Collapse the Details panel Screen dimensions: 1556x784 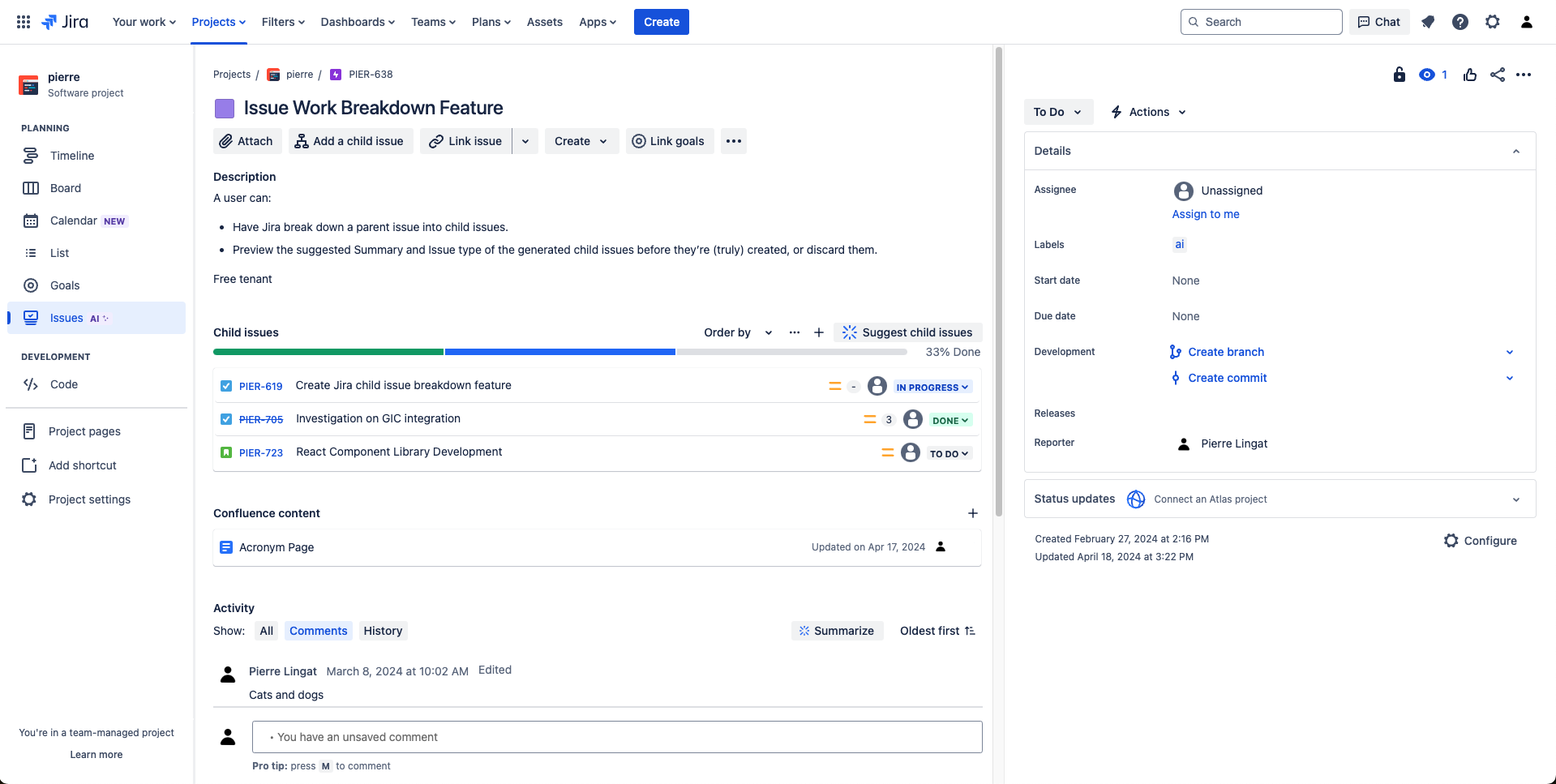pos(1516,151)
